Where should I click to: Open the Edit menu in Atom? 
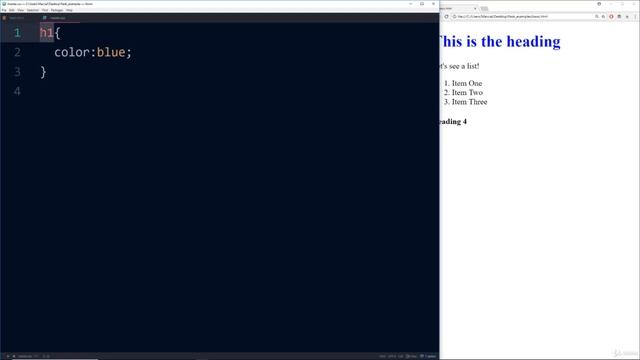[12, 10]
